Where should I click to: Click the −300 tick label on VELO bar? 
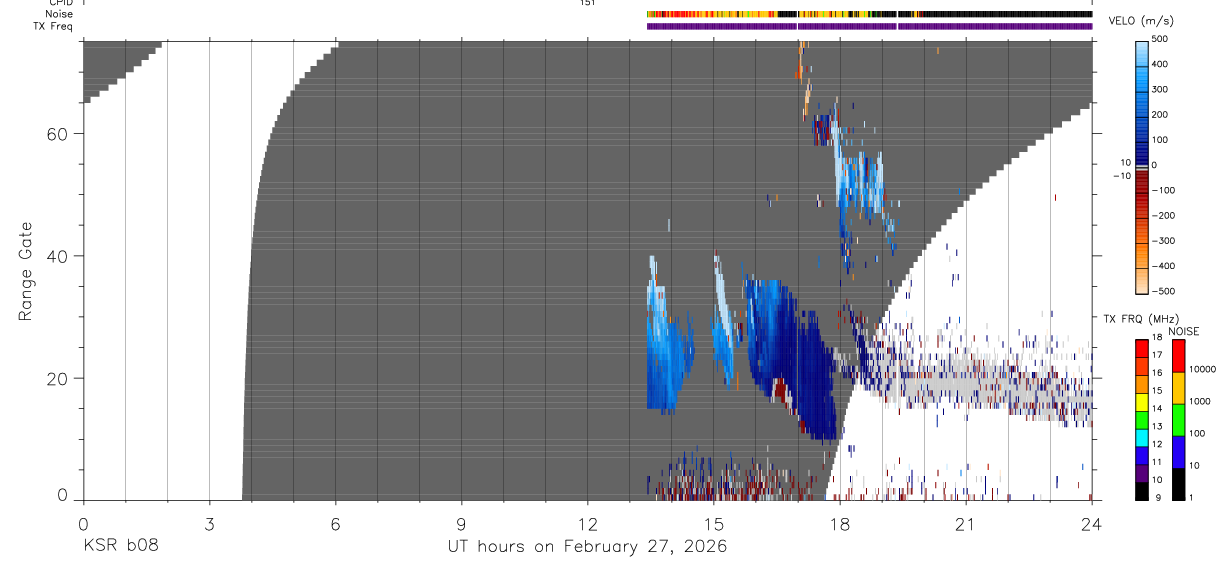[1162, 241]
